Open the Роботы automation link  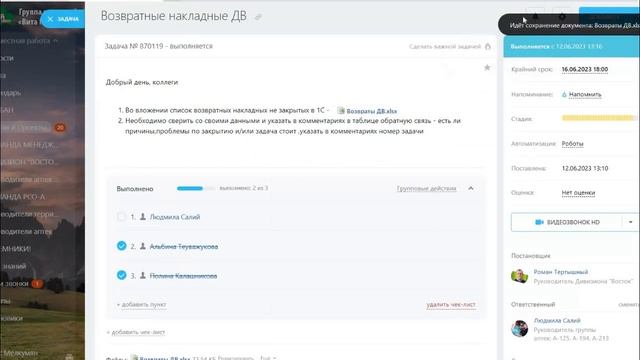[x=572, y=144]
